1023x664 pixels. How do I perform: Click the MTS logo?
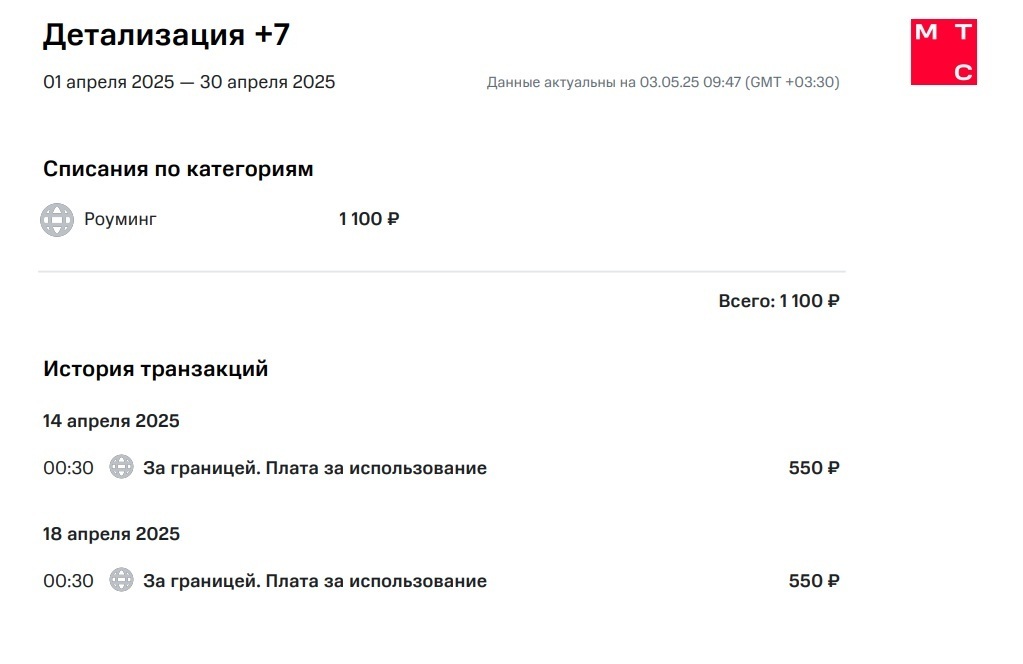[x=943, y=52]
